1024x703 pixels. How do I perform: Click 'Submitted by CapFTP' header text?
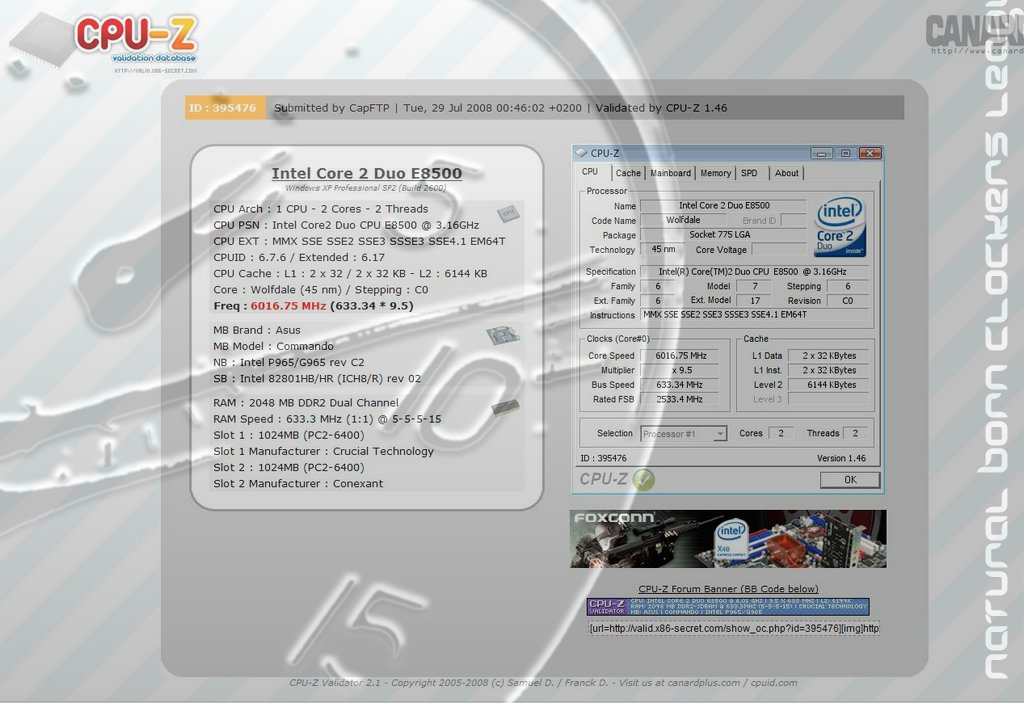(x=331, y=108)
